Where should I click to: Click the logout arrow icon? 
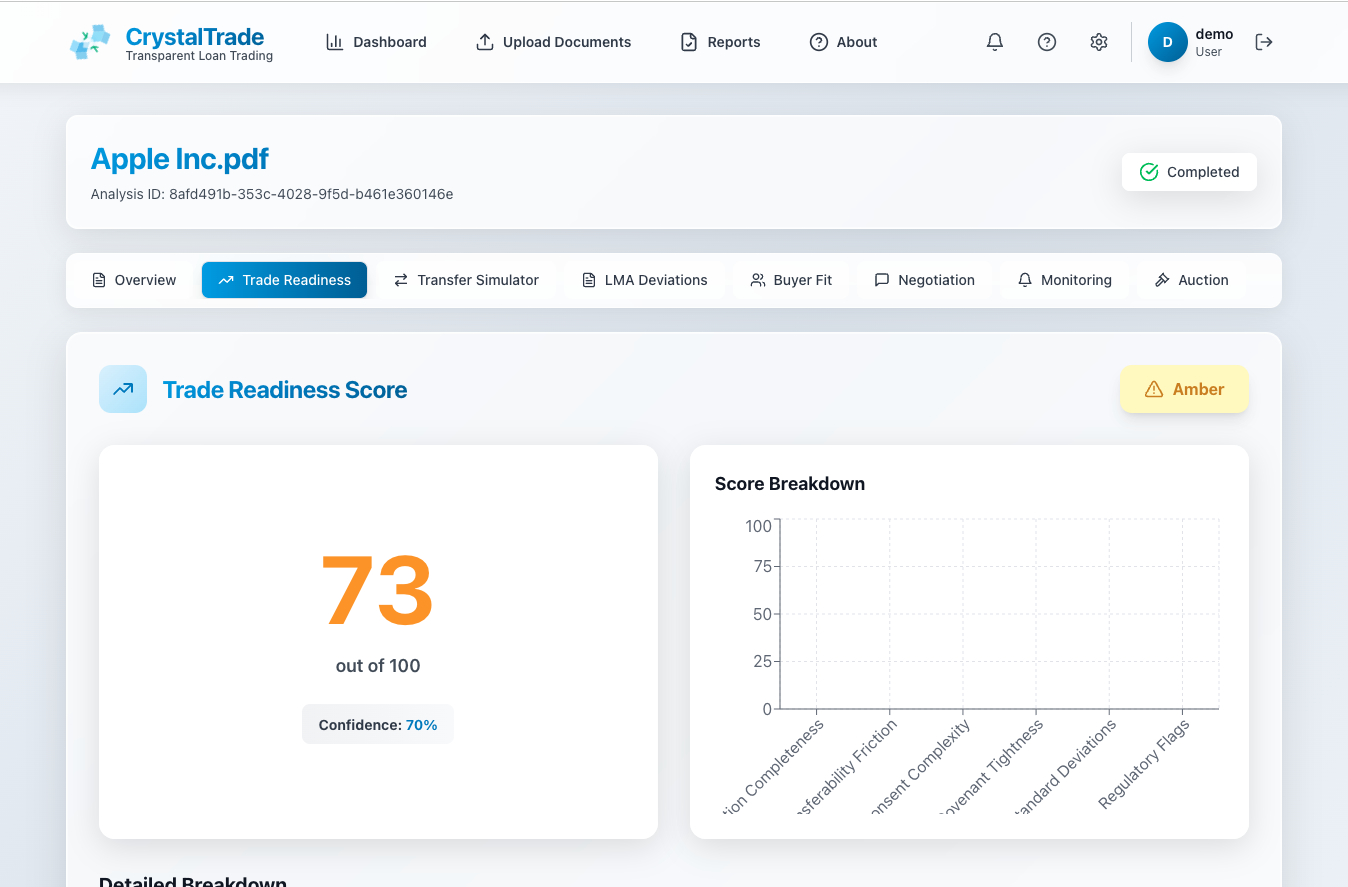point(1264,42)
